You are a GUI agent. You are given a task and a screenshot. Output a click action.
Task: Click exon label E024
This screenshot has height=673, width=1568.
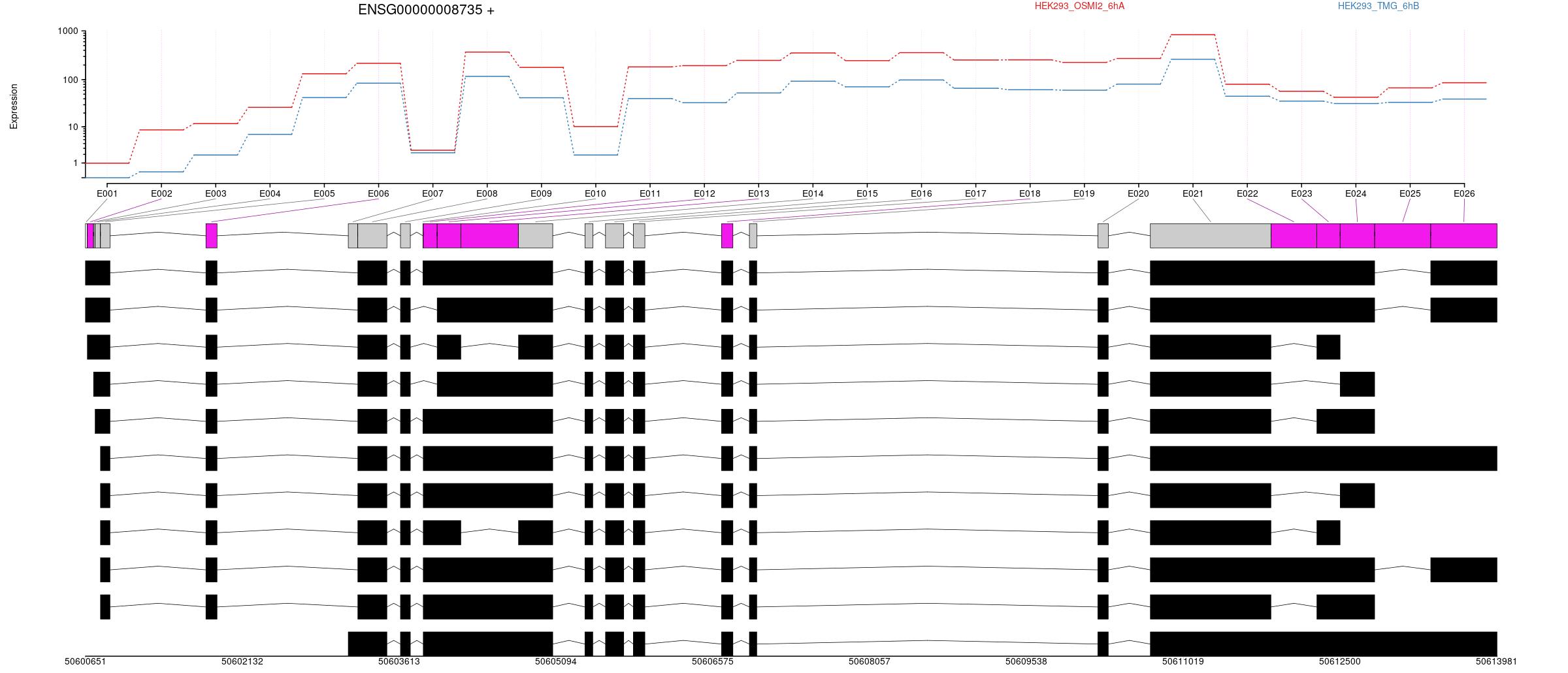click(1356, 193)
